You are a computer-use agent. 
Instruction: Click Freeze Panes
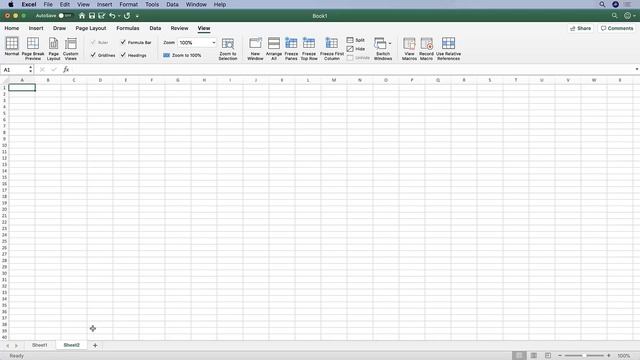(291, 48)
